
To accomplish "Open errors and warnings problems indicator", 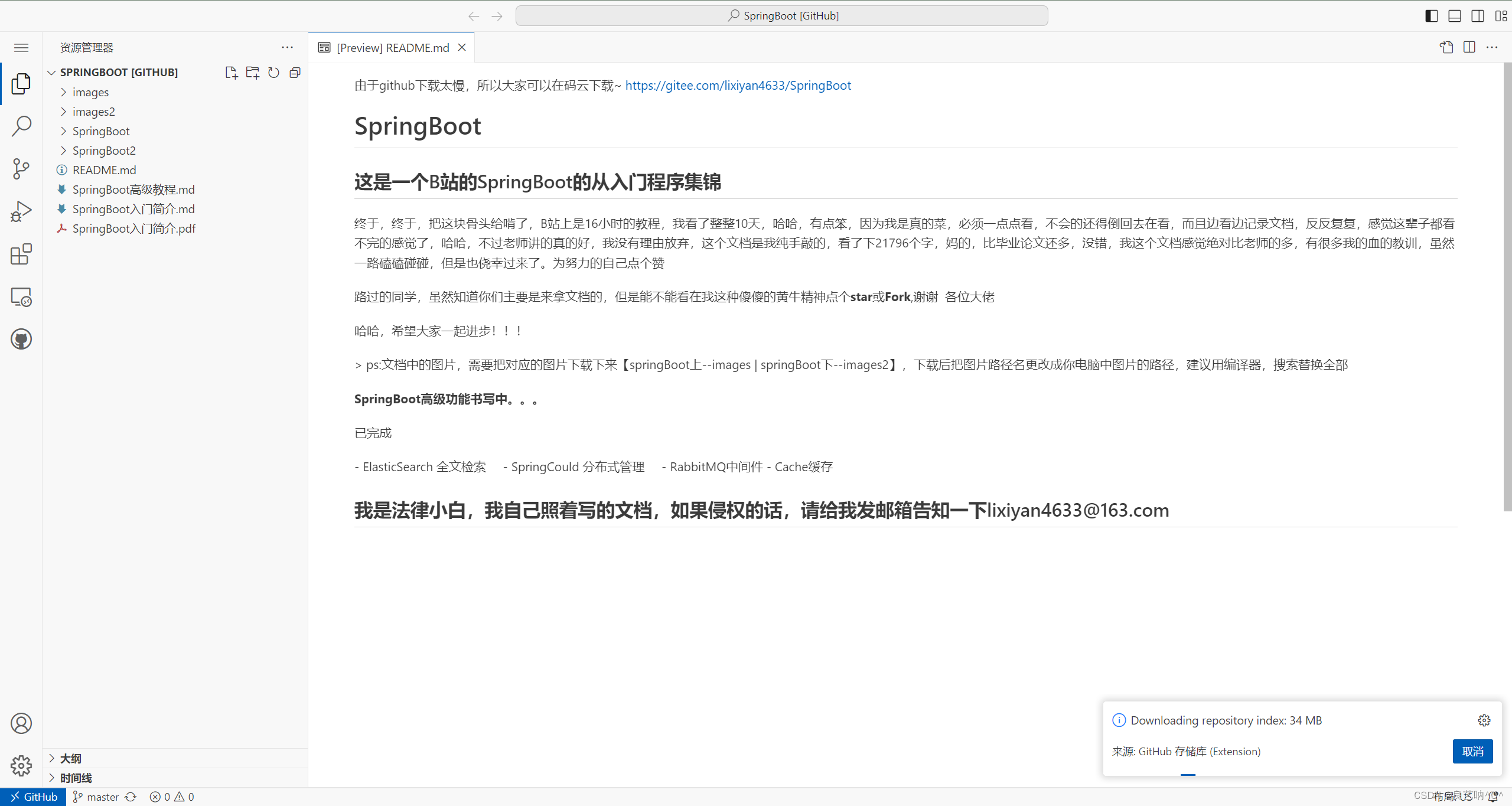I will (172, 797).
